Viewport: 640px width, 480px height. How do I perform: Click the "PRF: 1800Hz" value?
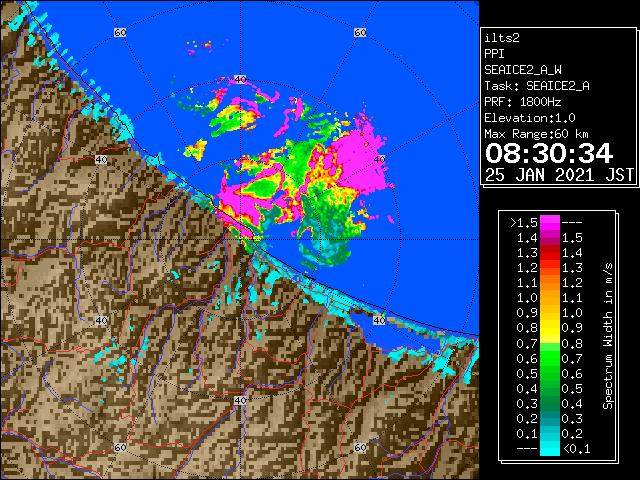523,102
